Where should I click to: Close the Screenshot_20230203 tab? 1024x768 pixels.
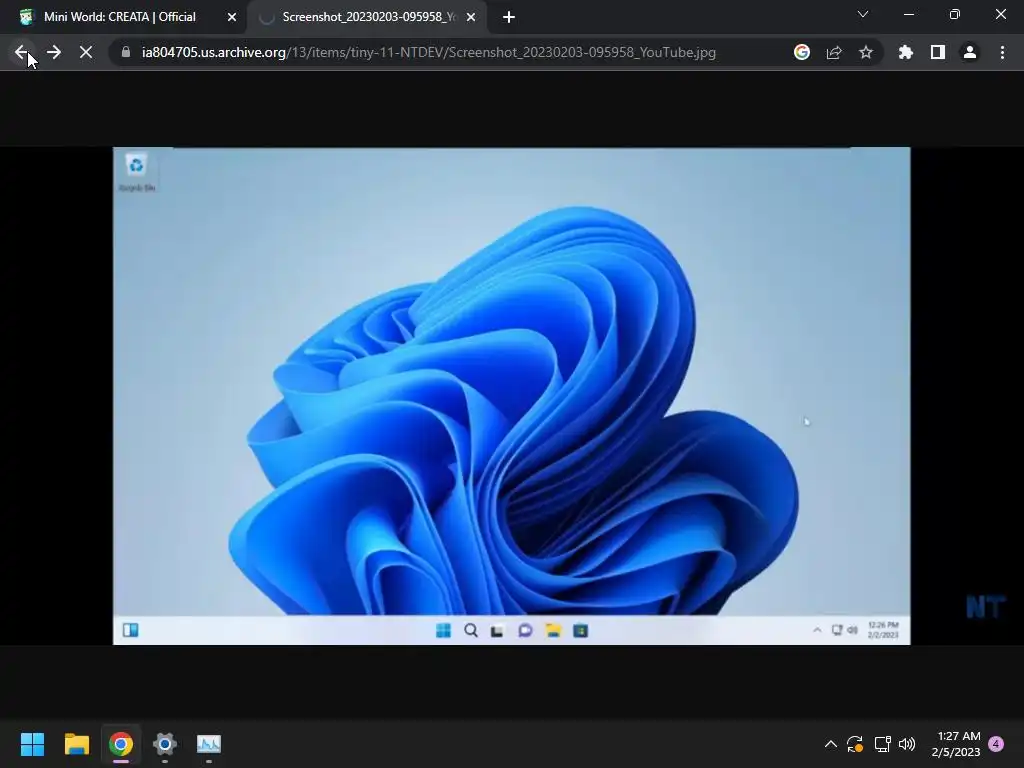click(x=471, y=18)
